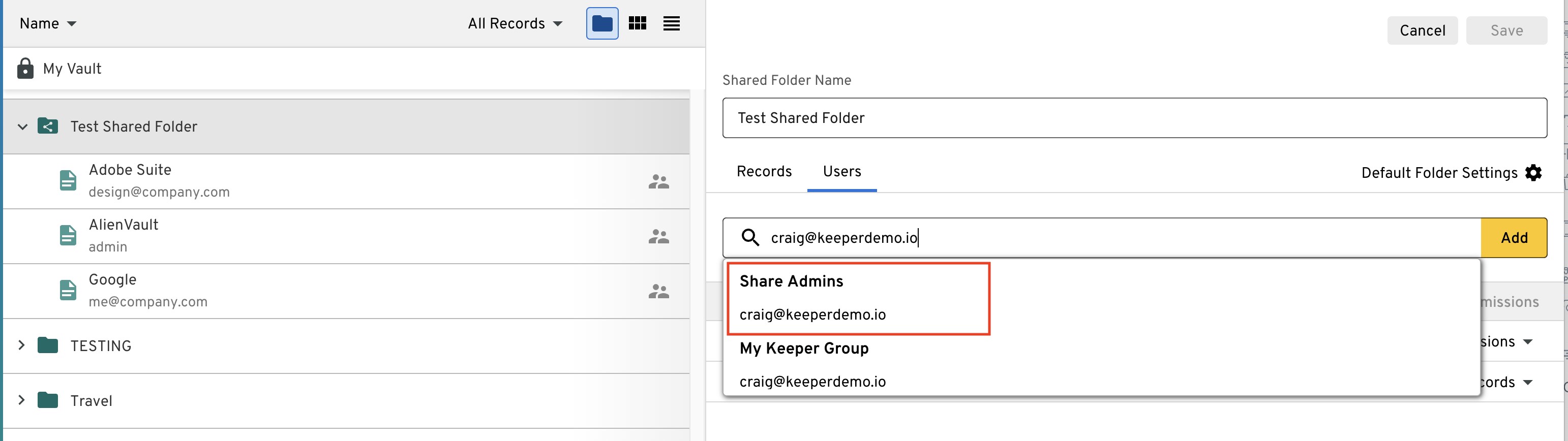Open the Name sort dropdown

coord(47,24)
